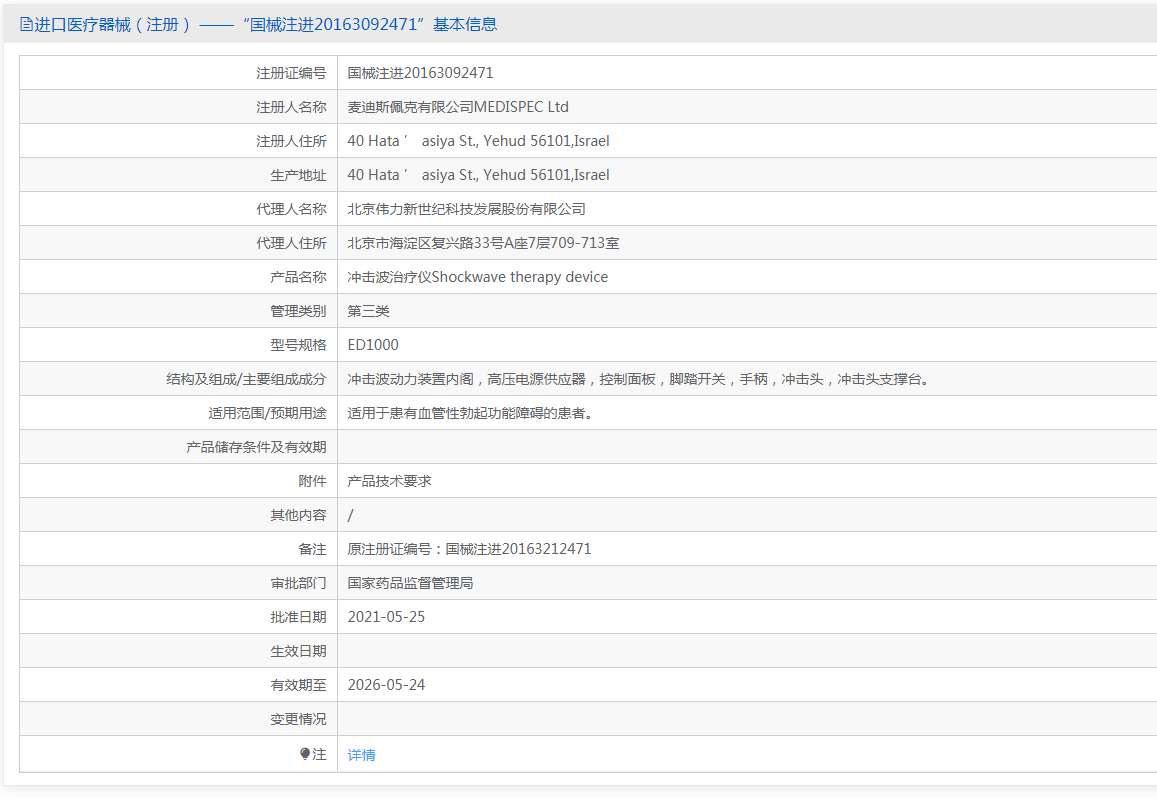The image size is (1157, 798).
Task: Click the 产品技术要求 attachment value
Action: [390, 481]
